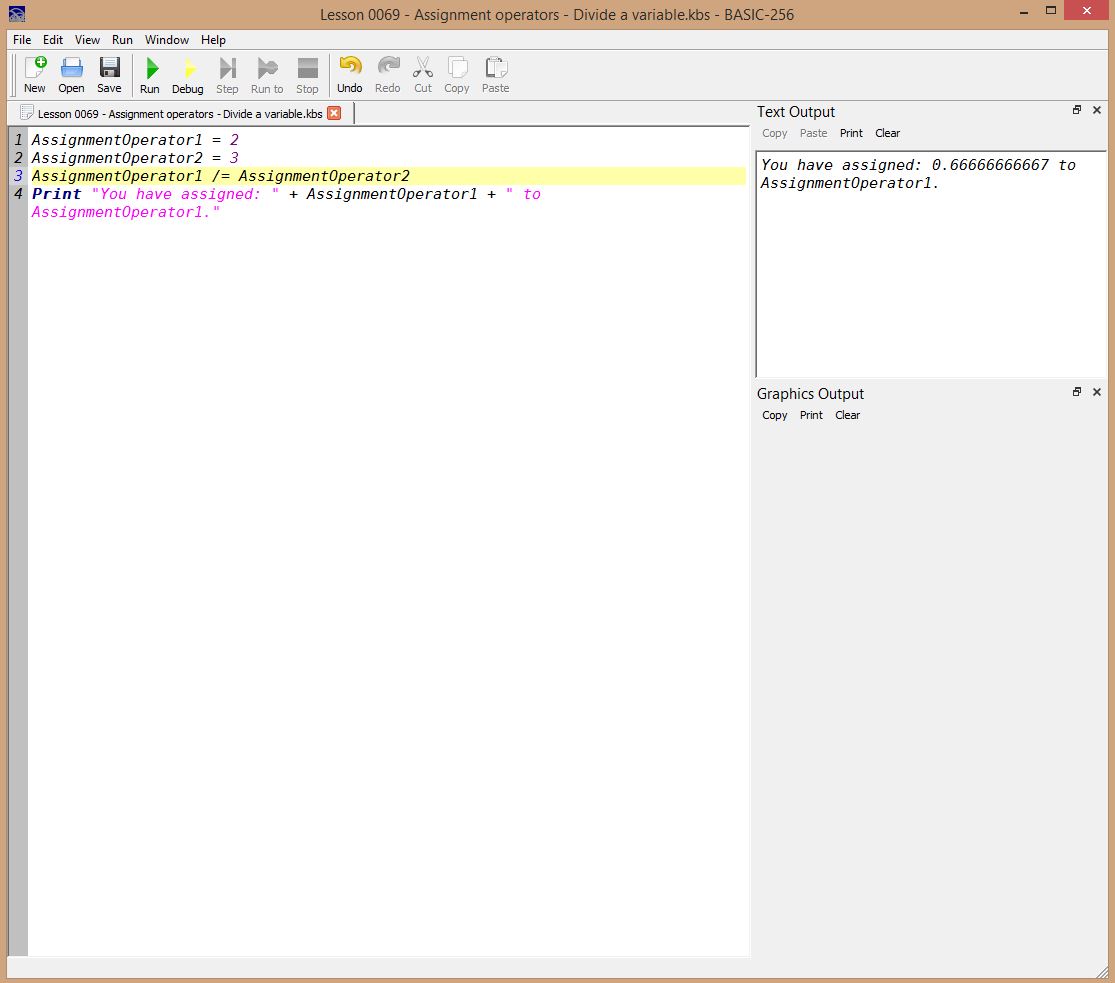Click the Stop execution icon
Viewport: 1115px width, 983px height.
307,69
